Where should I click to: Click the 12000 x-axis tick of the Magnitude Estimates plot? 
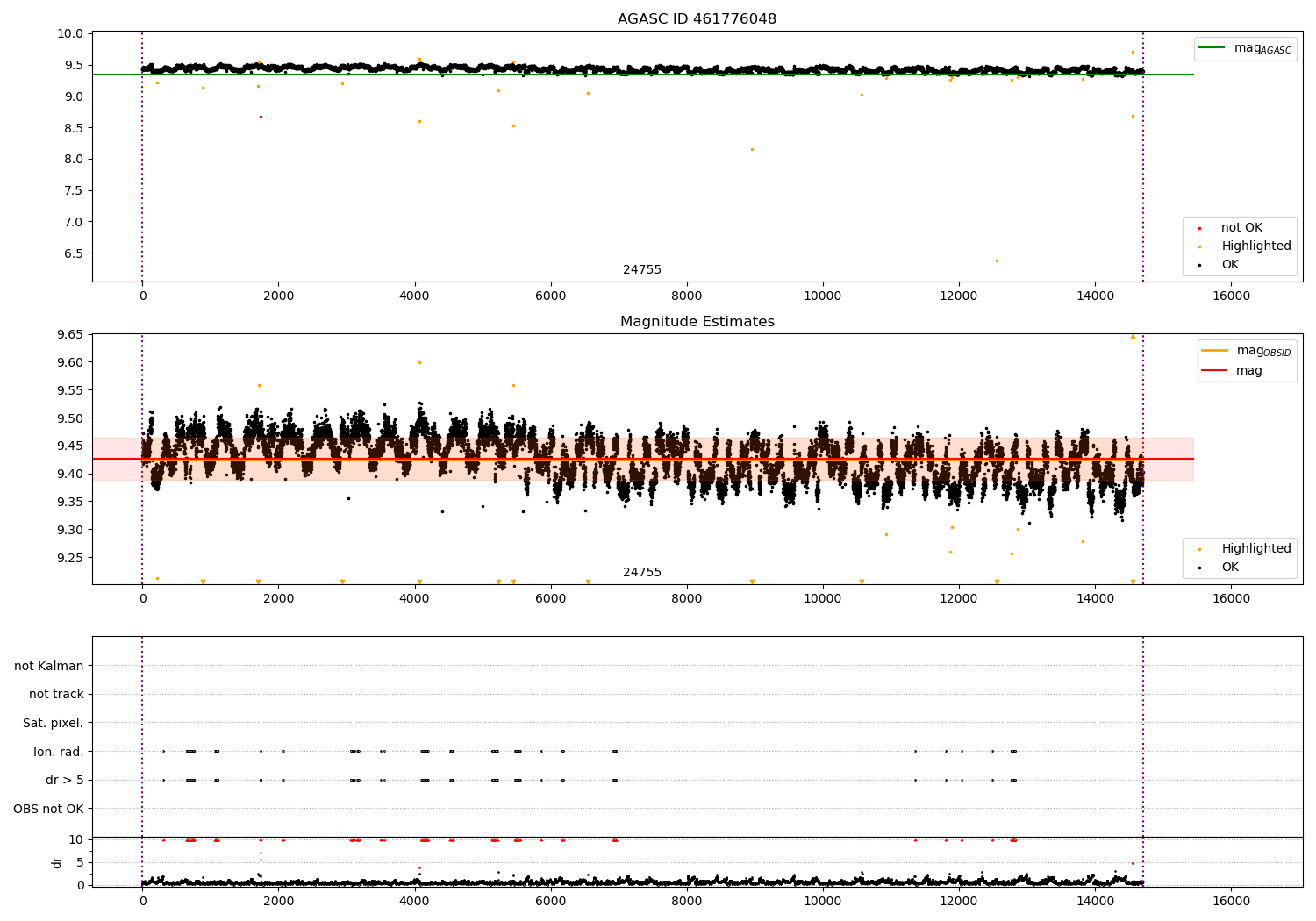(x=959, y=599)
